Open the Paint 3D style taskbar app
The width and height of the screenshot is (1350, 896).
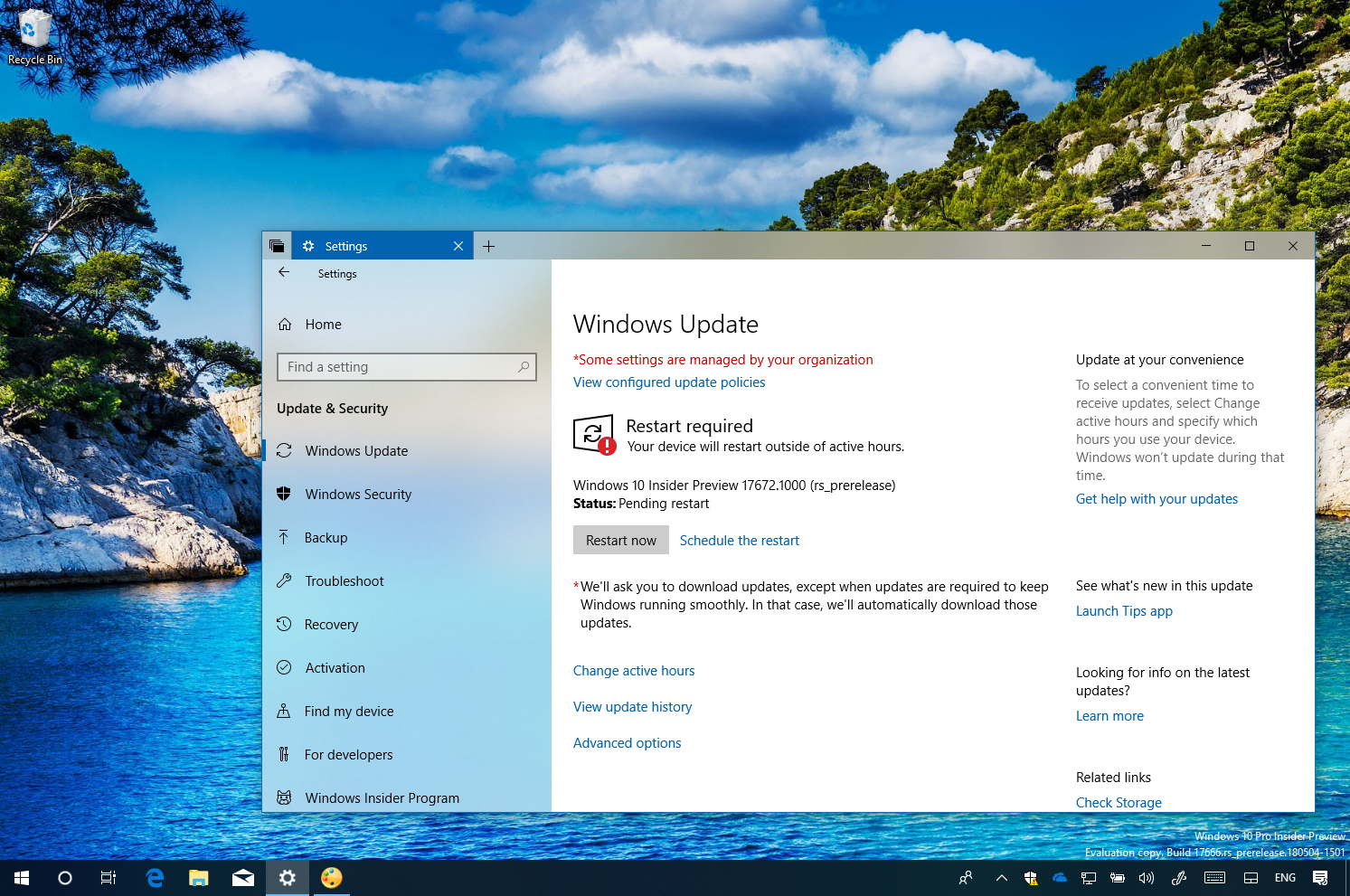332,878
